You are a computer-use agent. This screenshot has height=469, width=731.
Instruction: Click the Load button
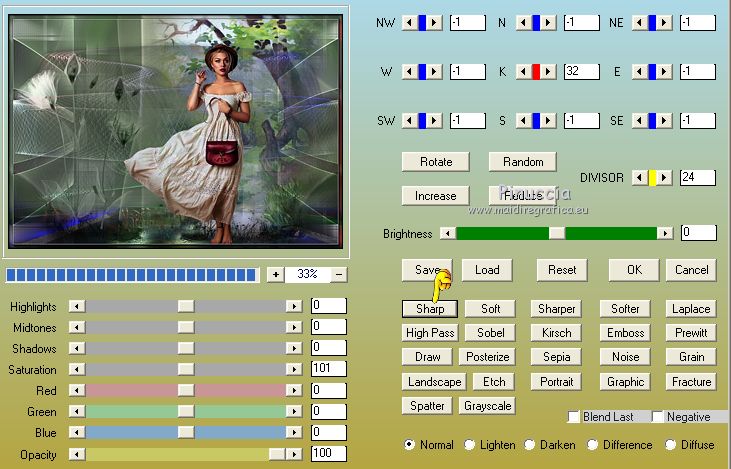tap(487, 270)
